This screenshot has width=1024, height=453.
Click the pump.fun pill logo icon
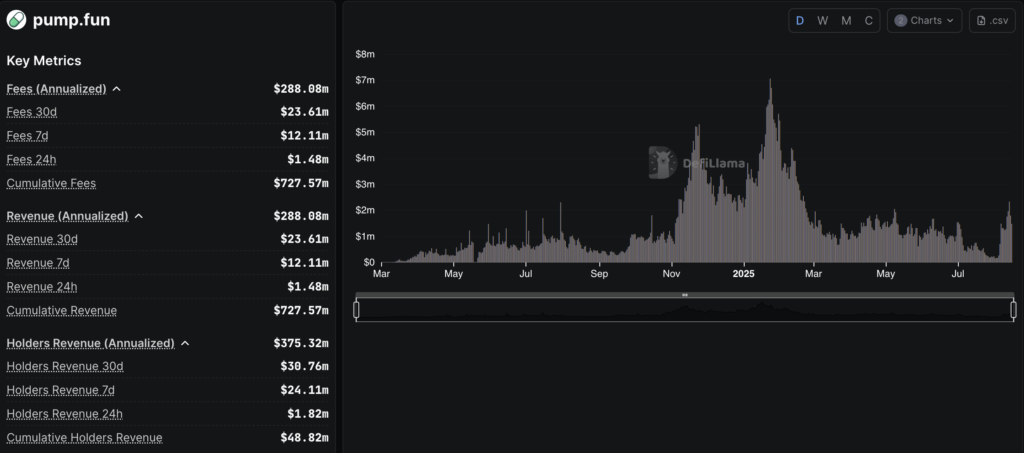(16, 20)
